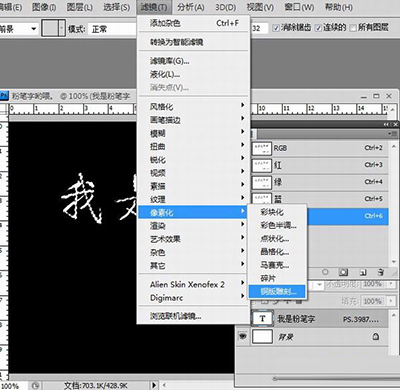This screenshot has width=400, height=390.
Task: Click the T thumbnail of the text layer
Action: click(x=262, y=318)
